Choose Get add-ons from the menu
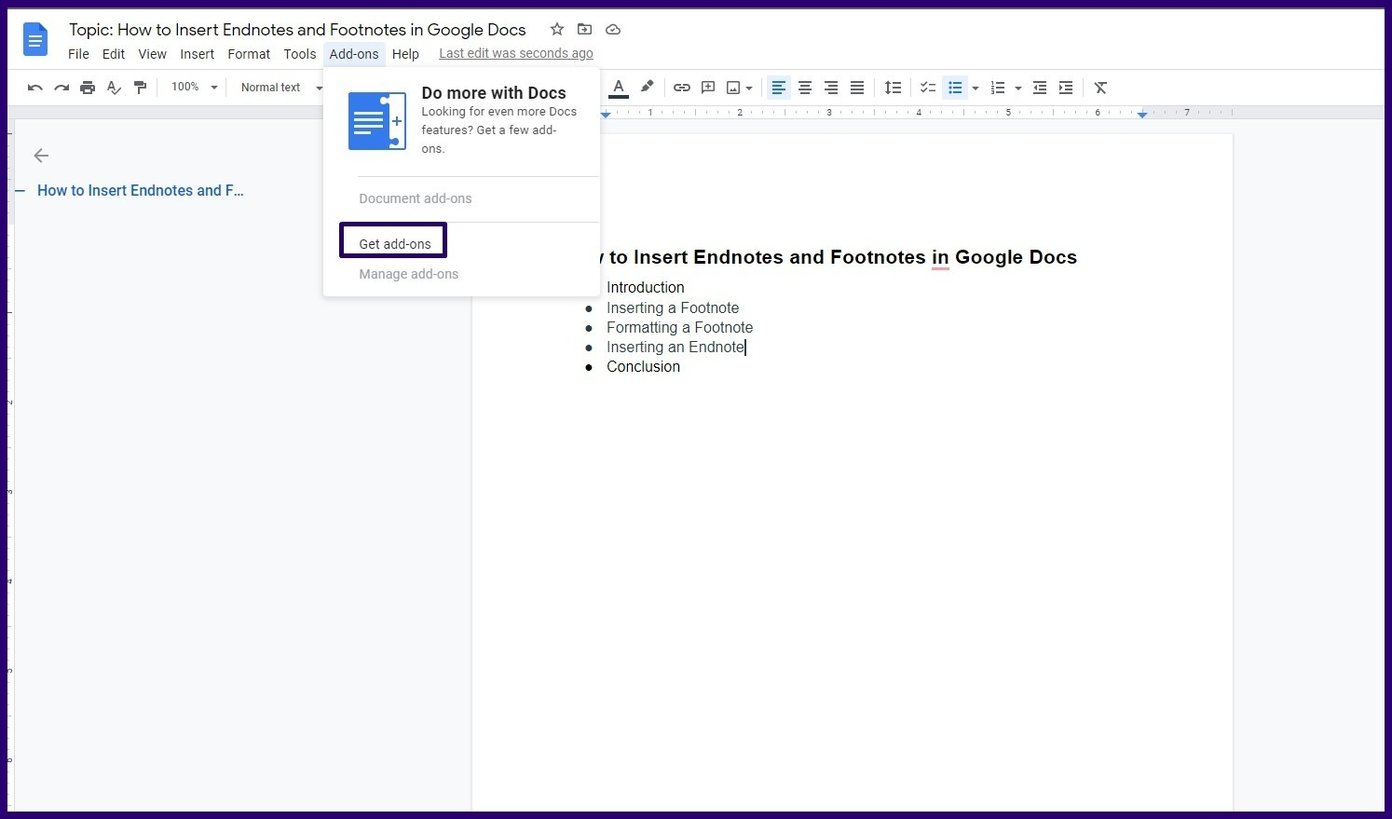This screenshot has height=819, width=1392. tap(395, 244)
